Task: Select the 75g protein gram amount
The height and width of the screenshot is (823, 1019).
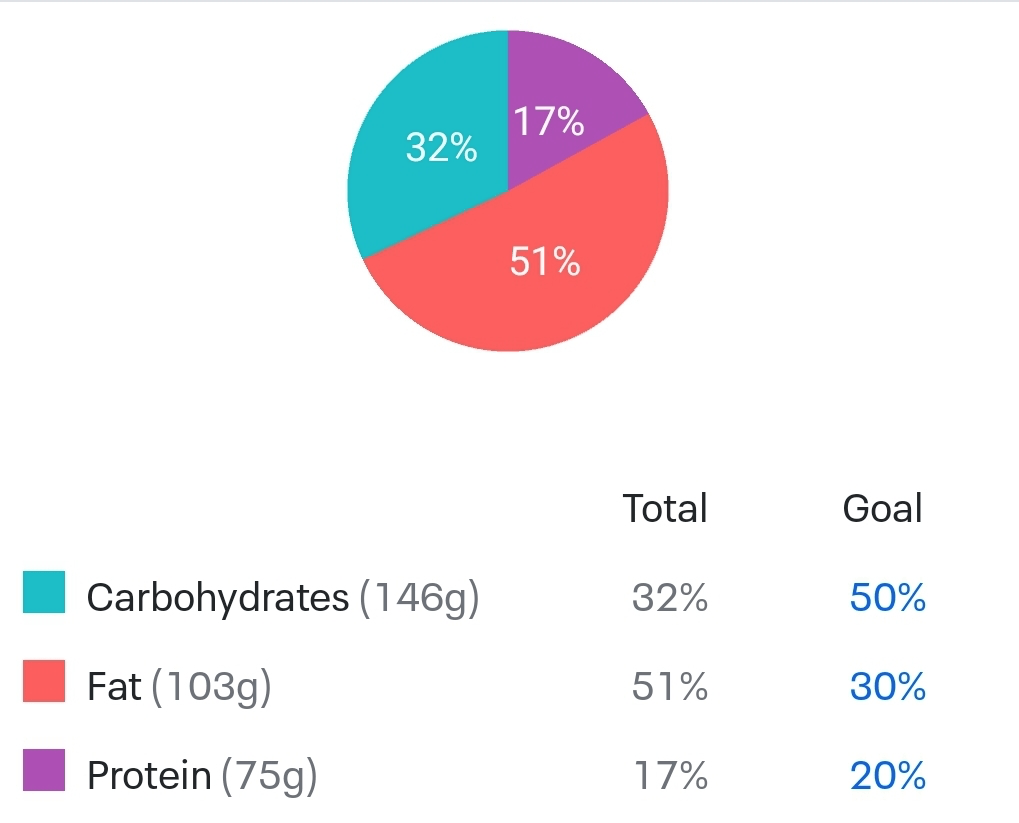Action: [x=269, y=776]
